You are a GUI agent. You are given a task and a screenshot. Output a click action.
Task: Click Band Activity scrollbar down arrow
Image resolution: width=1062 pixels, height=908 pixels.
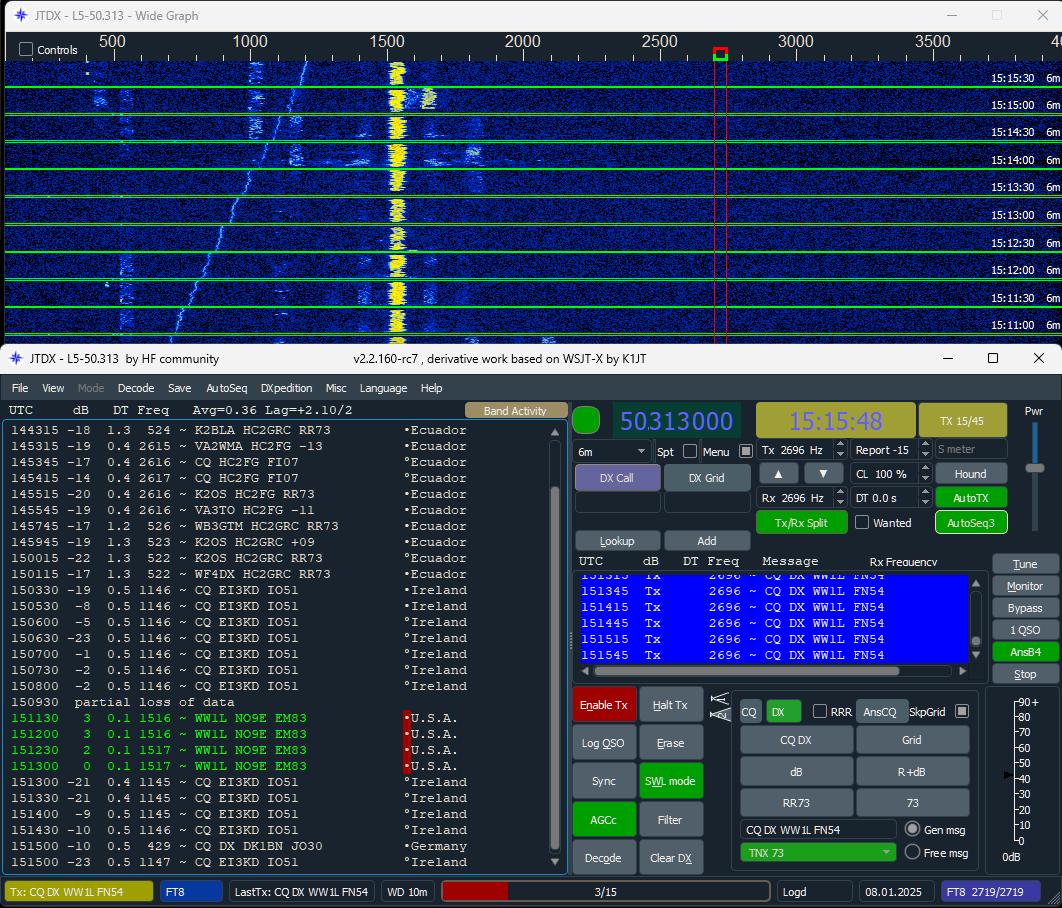[555, 862]
